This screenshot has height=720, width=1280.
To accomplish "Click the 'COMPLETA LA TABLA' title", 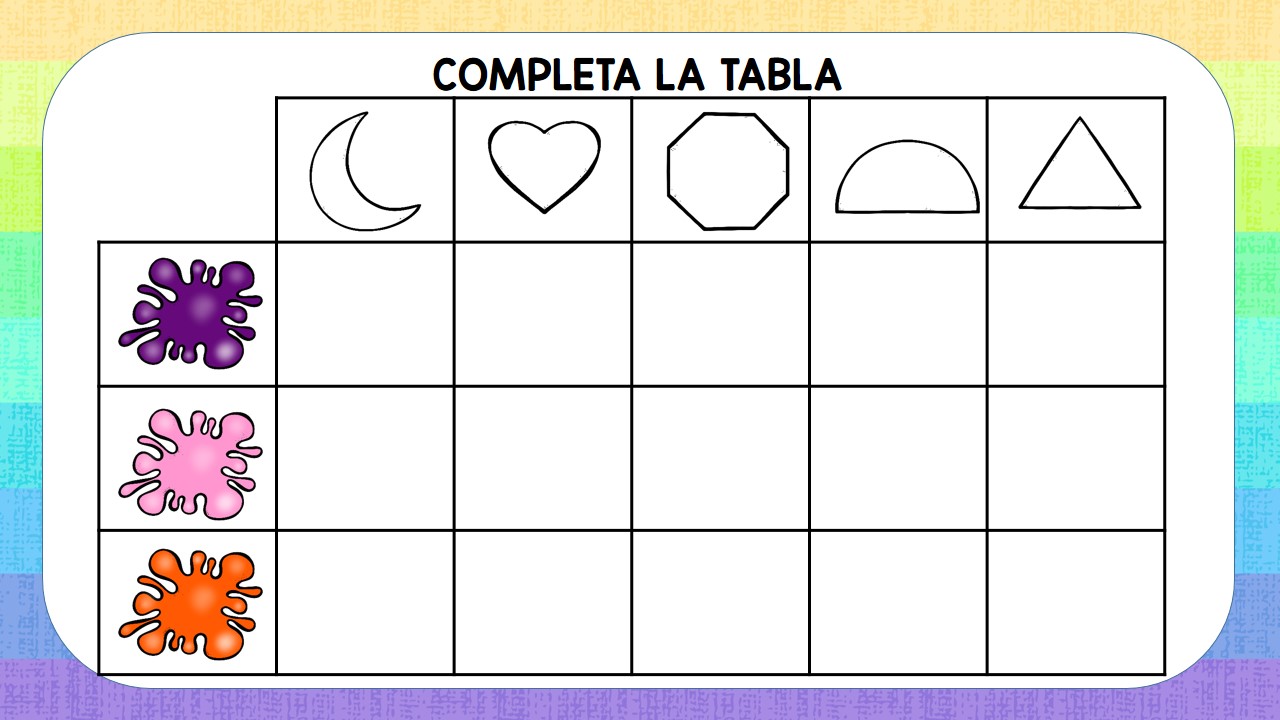I will pos(638,75).
